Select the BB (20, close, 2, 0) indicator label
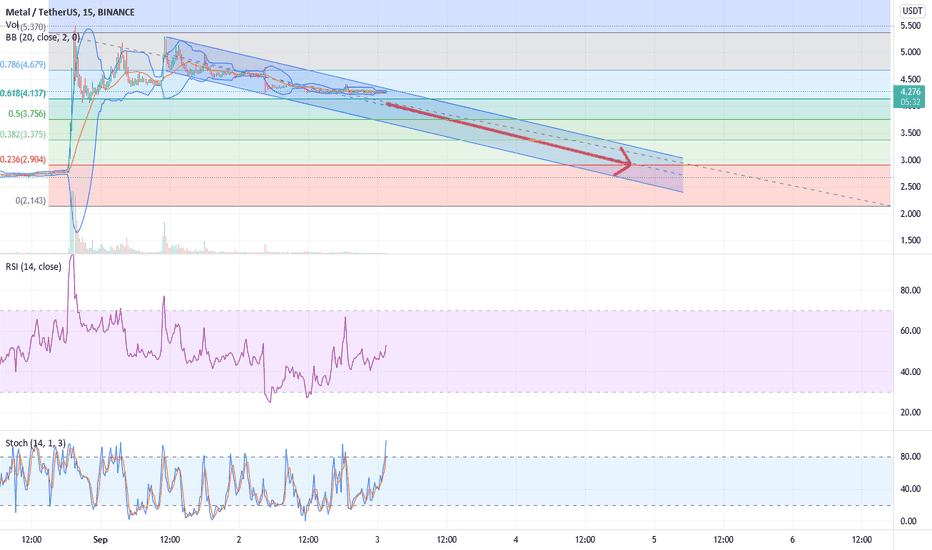Screen dimensions: 932x550 click(x=42, y=37)
